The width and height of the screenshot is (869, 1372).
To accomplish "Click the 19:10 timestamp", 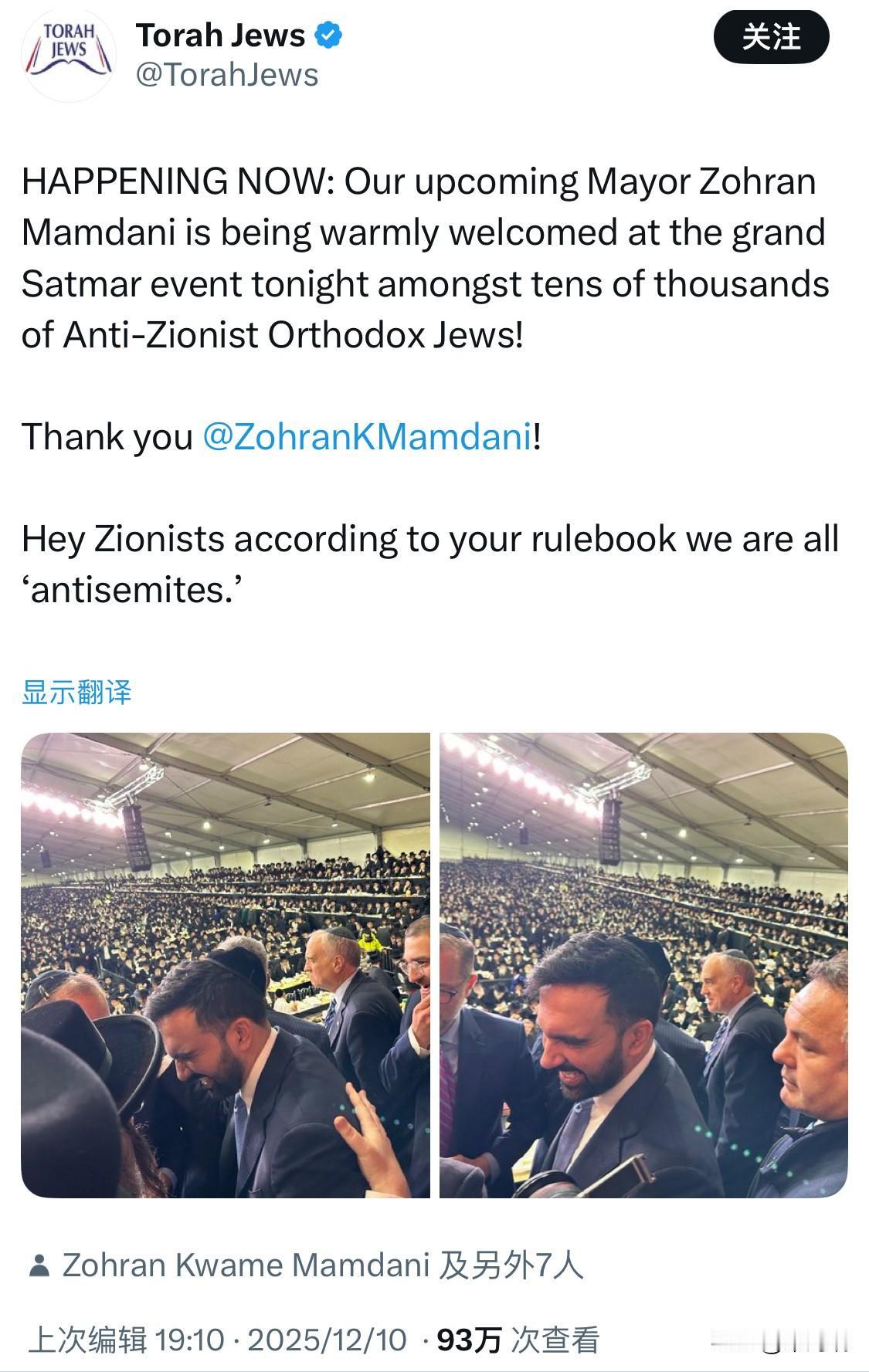I will pos(189,1340).
